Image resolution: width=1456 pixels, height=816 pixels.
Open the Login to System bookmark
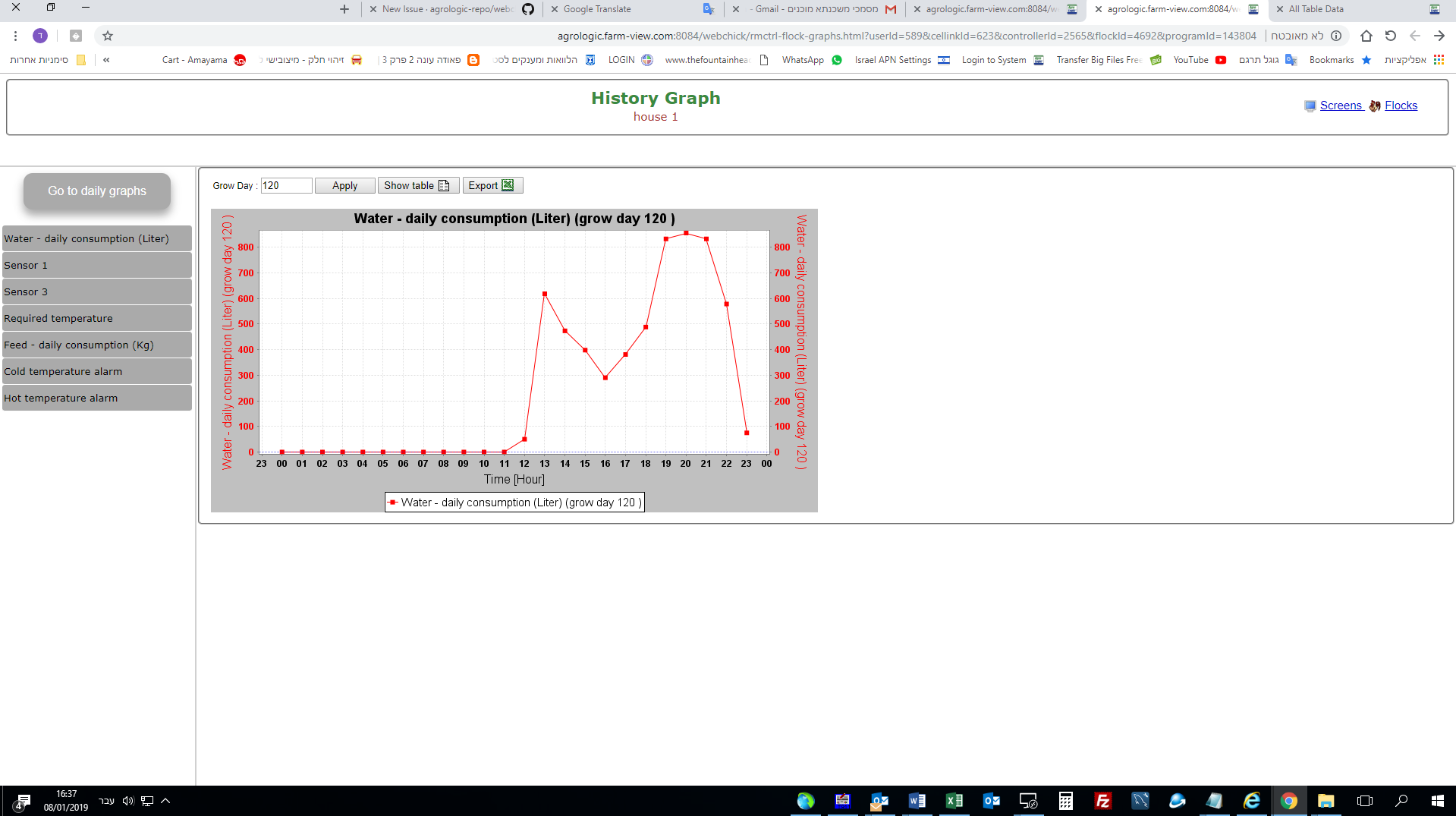point(1003,60)
